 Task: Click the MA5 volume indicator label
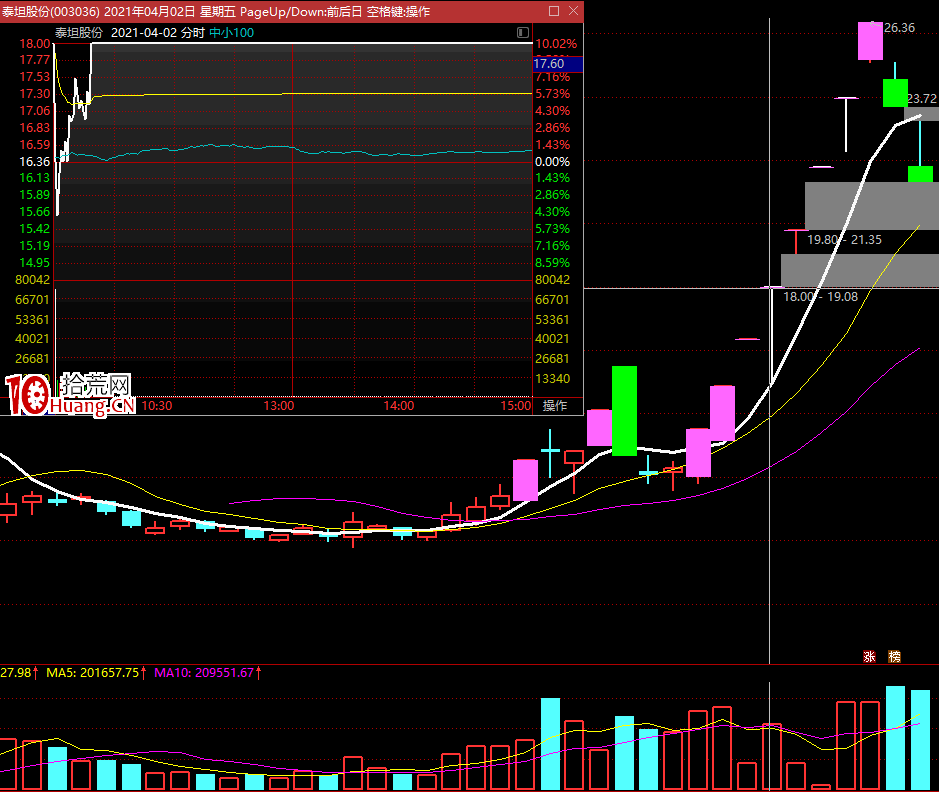[97, 673]
